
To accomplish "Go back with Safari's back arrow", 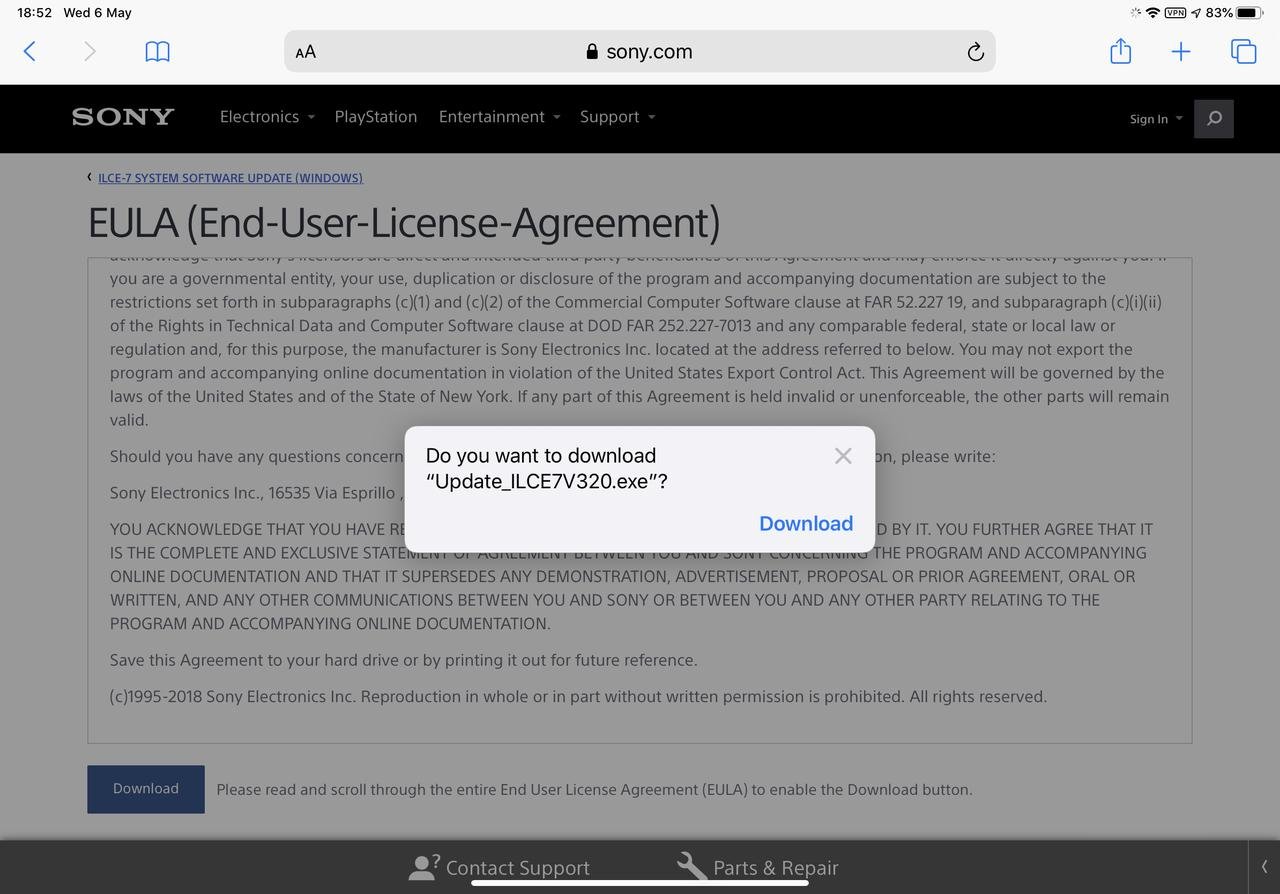I will click(30, 52).
